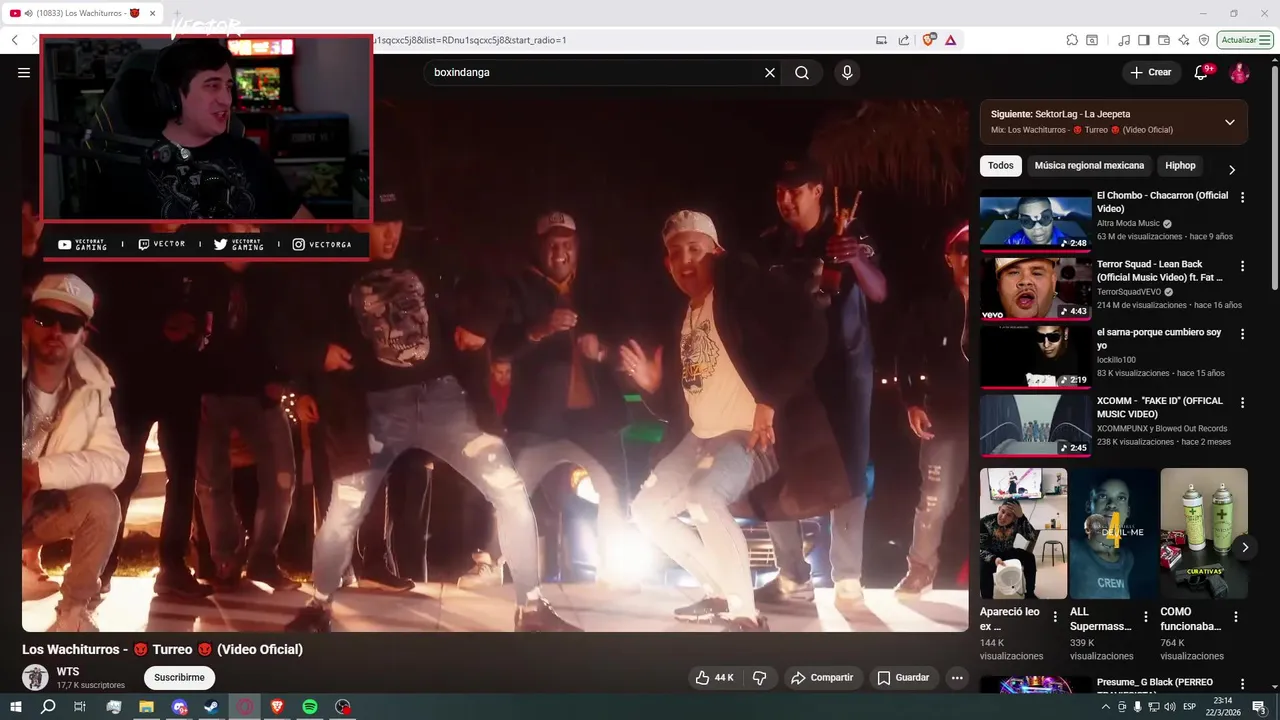Open Task View on the taskbar
Viewport: 1280px width, 720px height.
pyautogui.click(x=80, y=707)
